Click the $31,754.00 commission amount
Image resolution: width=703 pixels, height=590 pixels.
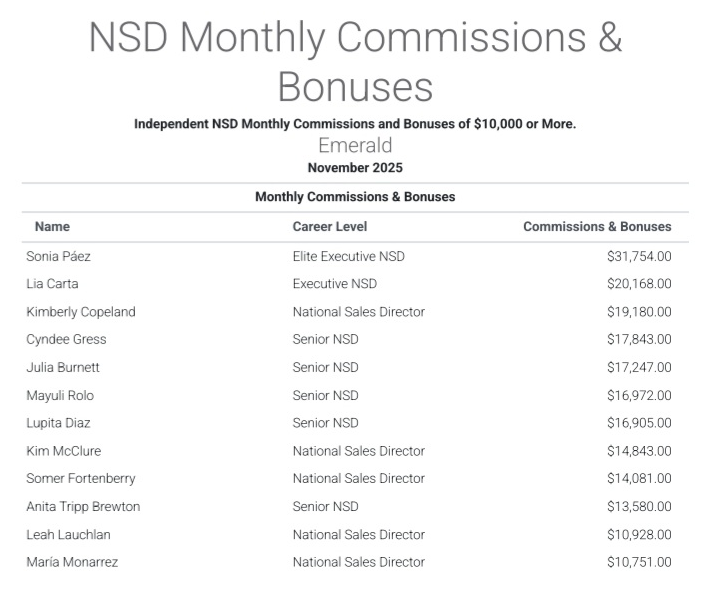pyautogui.click(x=639, y=256)
